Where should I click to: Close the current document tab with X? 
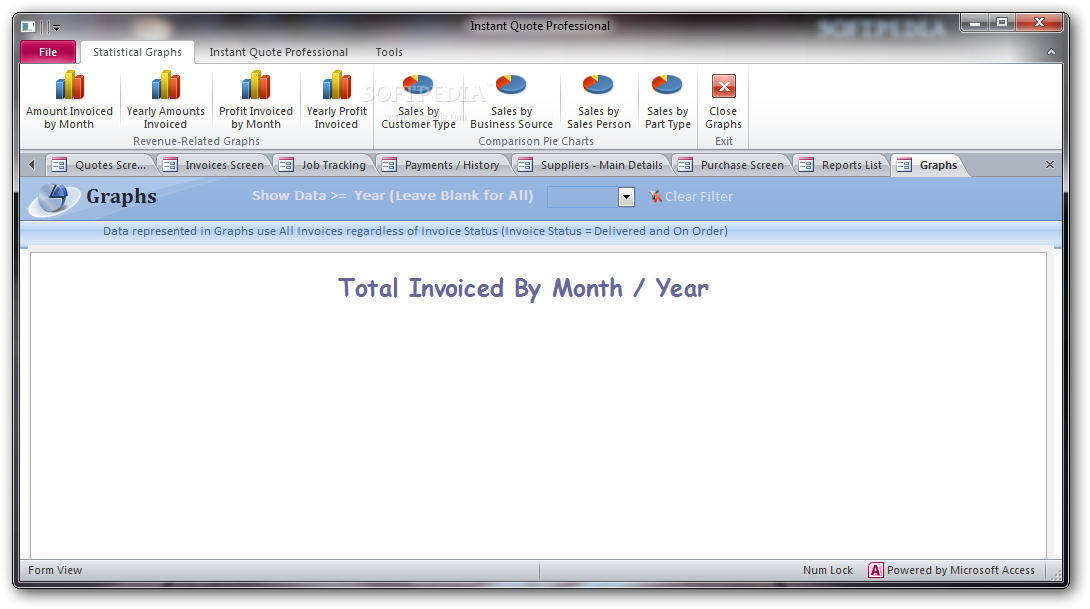1050,165
